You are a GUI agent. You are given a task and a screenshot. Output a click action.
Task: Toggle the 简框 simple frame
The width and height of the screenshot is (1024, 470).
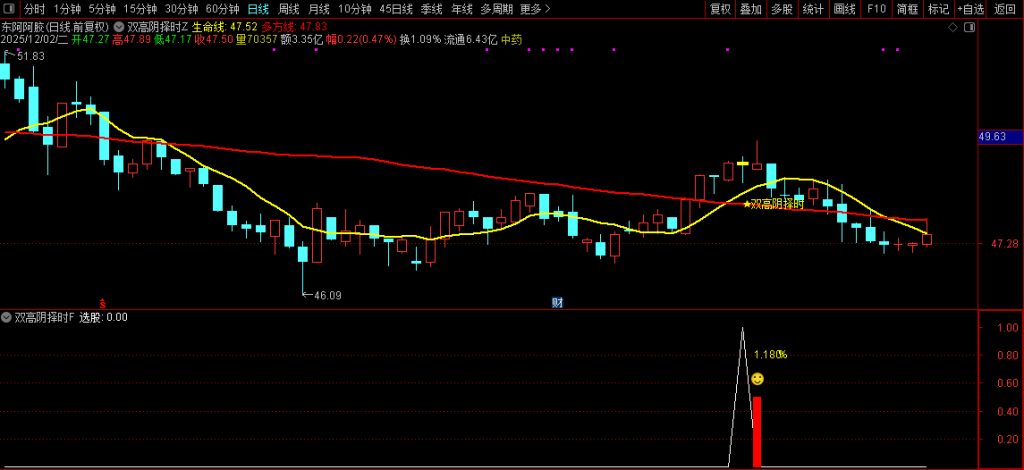[907, 9]
